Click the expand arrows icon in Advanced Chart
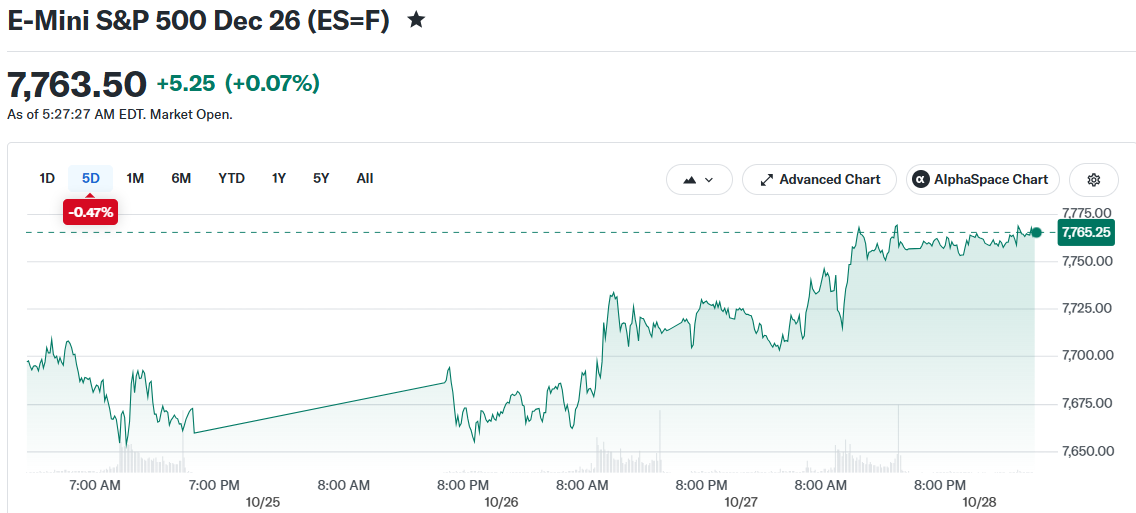This screenshot has width=1136, height=513. pos(766,180)
